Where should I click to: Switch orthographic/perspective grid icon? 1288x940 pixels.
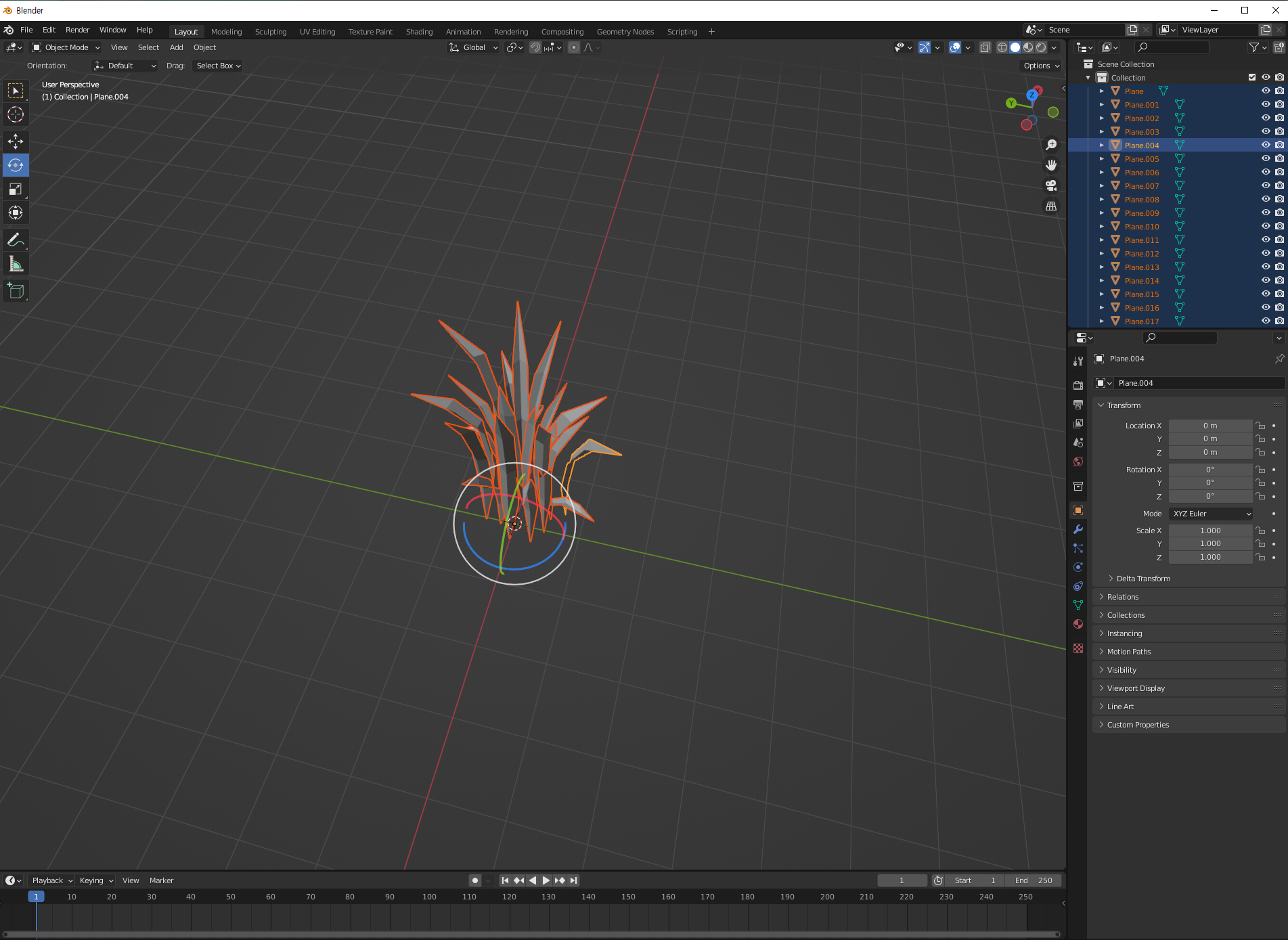pos(1051,206)
